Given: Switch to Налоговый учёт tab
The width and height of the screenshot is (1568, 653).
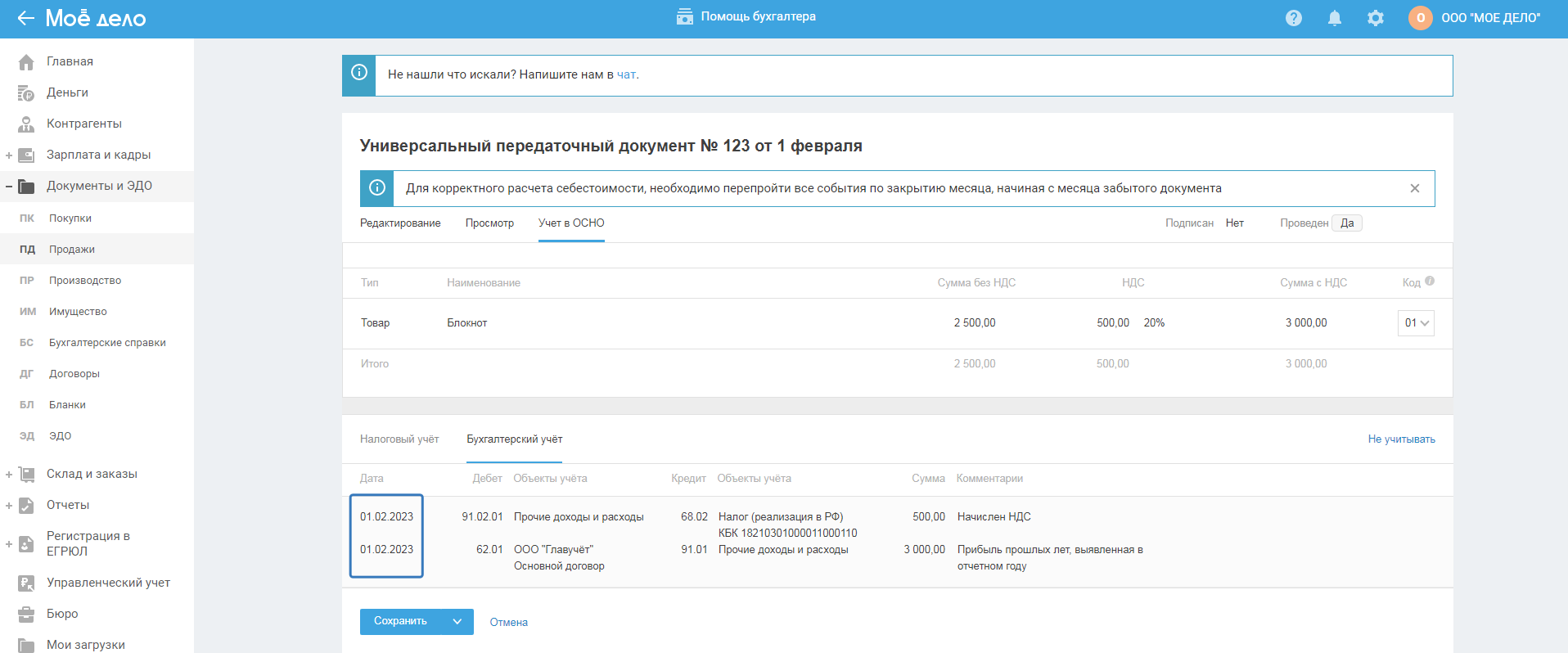Looking at the screenshot, I should [x=399, y=439].
